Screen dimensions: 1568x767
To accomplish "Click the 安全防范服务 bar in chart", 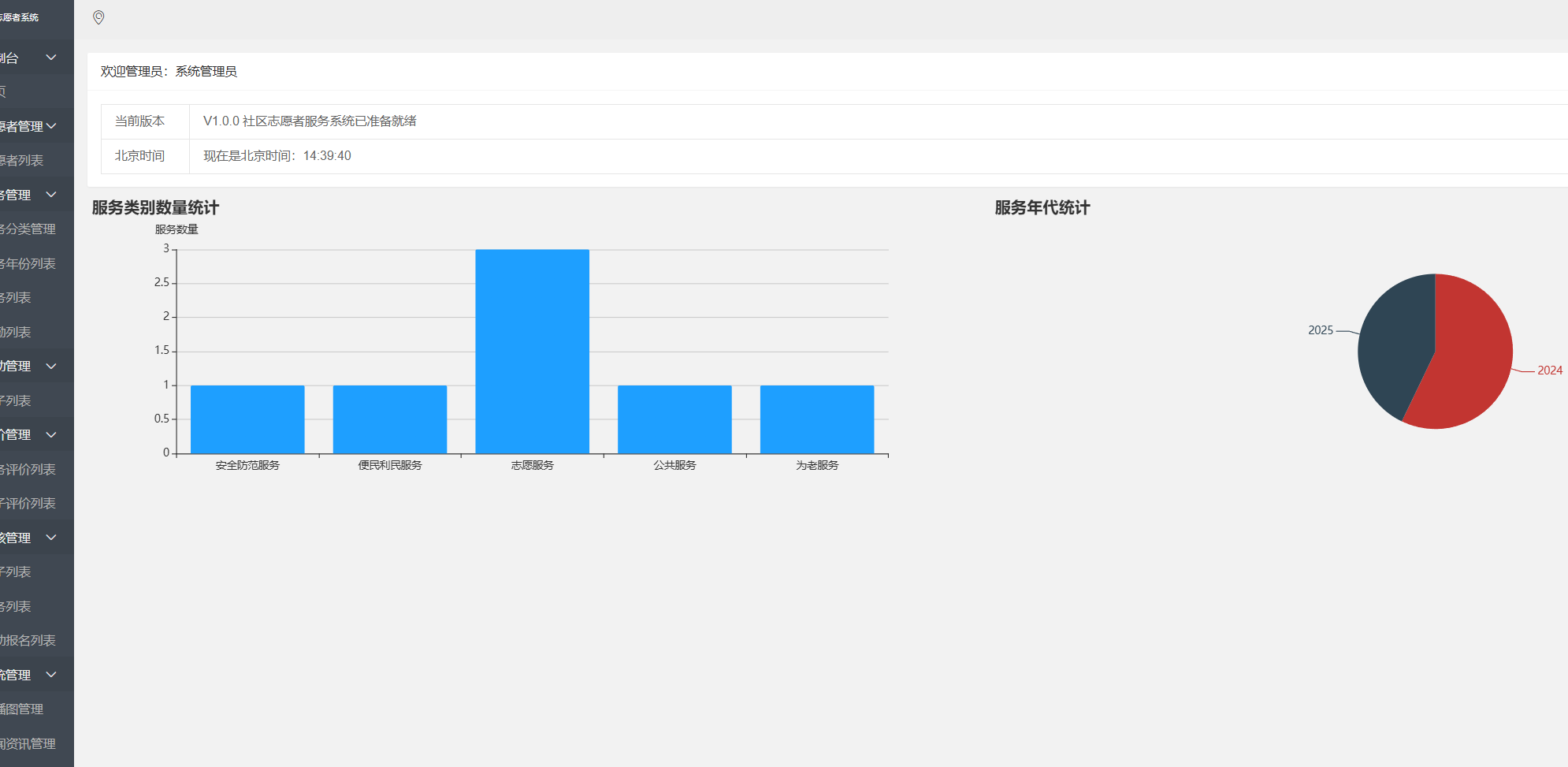I will click(247, 419).
